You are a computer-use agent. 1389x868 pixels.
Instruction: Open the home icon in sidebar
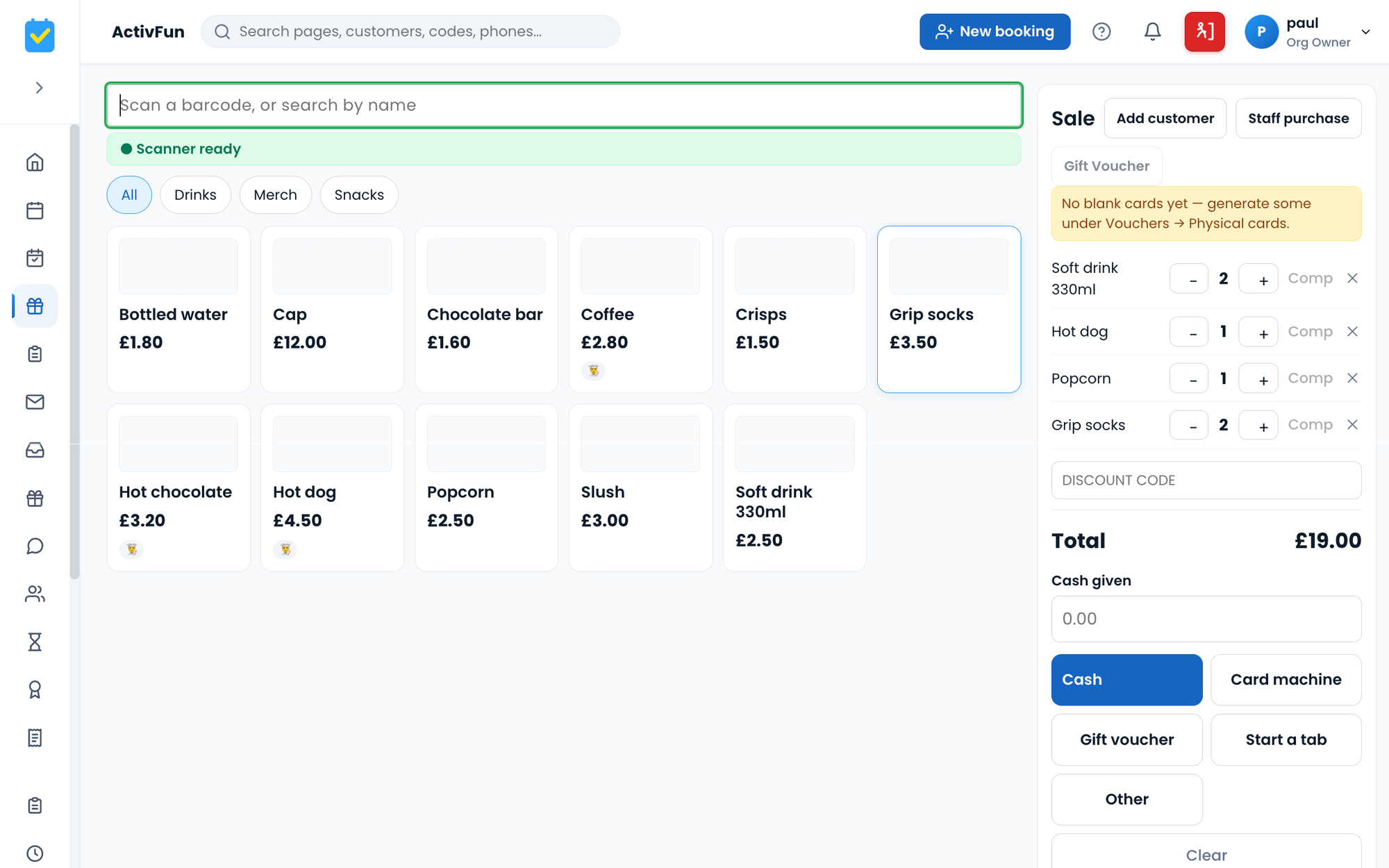coord(35,162)
